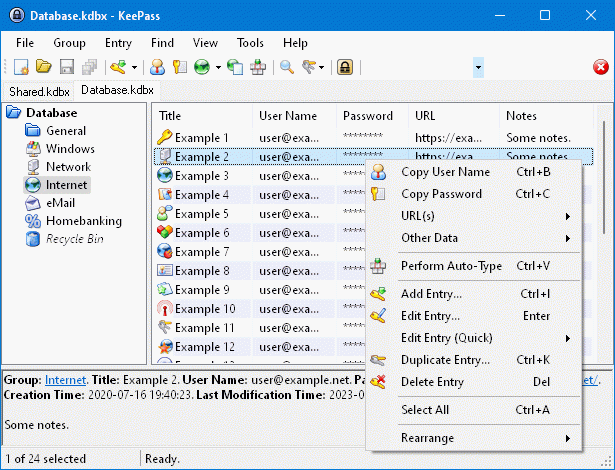Open the Tools menu
615x470 pixels.
coord(250,43)
